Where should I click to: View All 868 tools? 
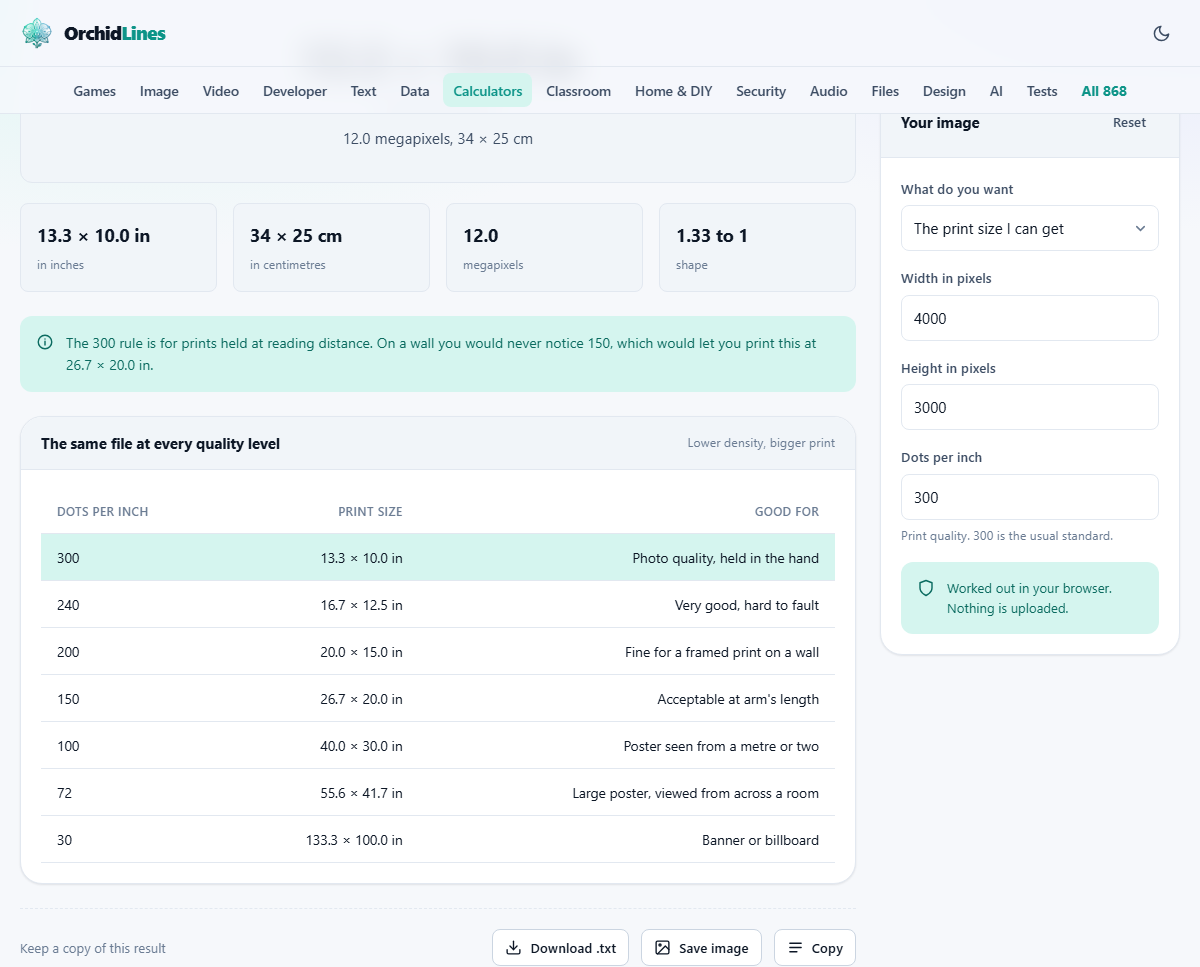pyautogui.click(x=1104, y=91)
